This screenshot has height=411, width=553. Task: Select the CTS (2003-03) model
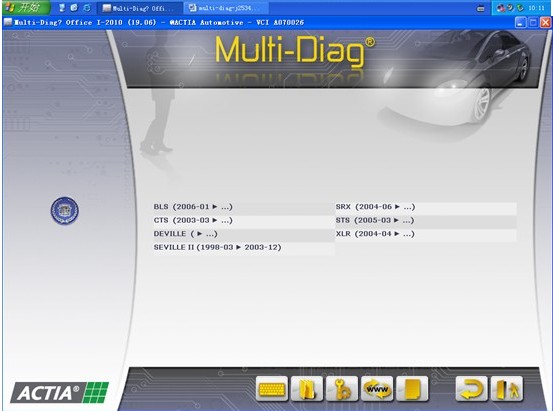pyautogui.click(x=193, y=220)
